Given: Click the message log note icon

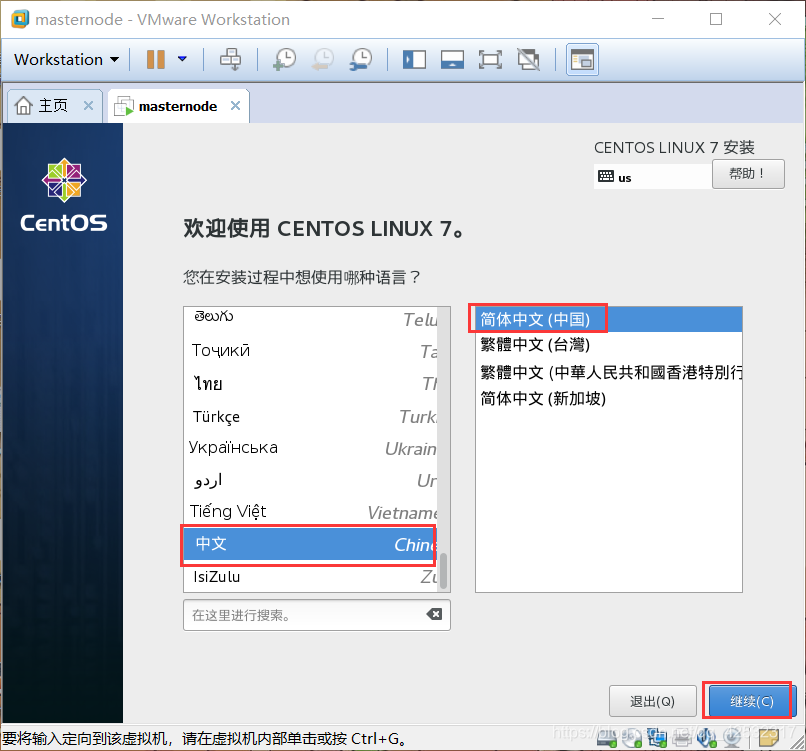Looking at the screenshot, I should pyautogui.click(x=769, y=738).
